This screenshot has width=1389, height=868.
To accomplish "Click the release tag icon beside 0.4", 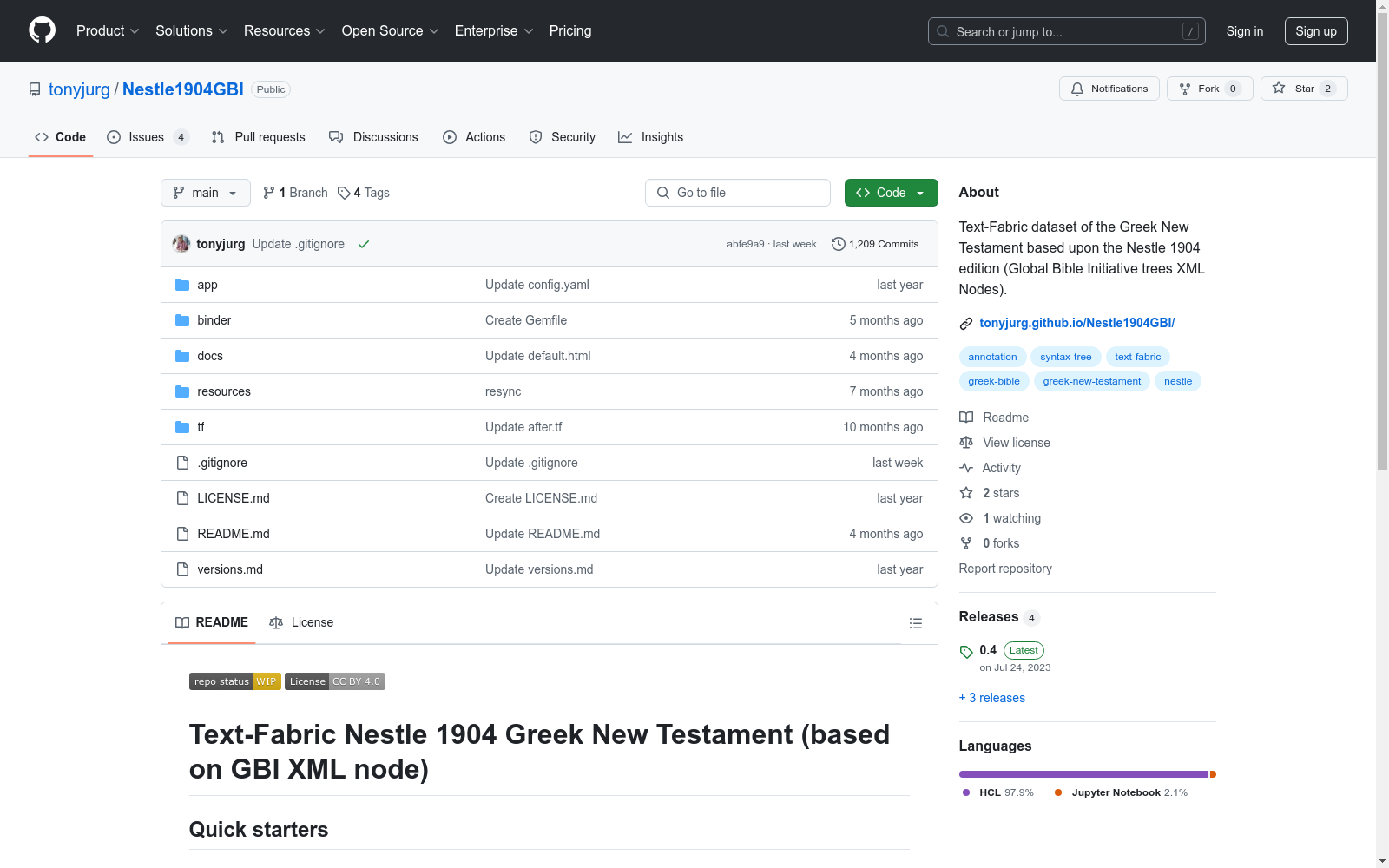I will click(966, 651).
